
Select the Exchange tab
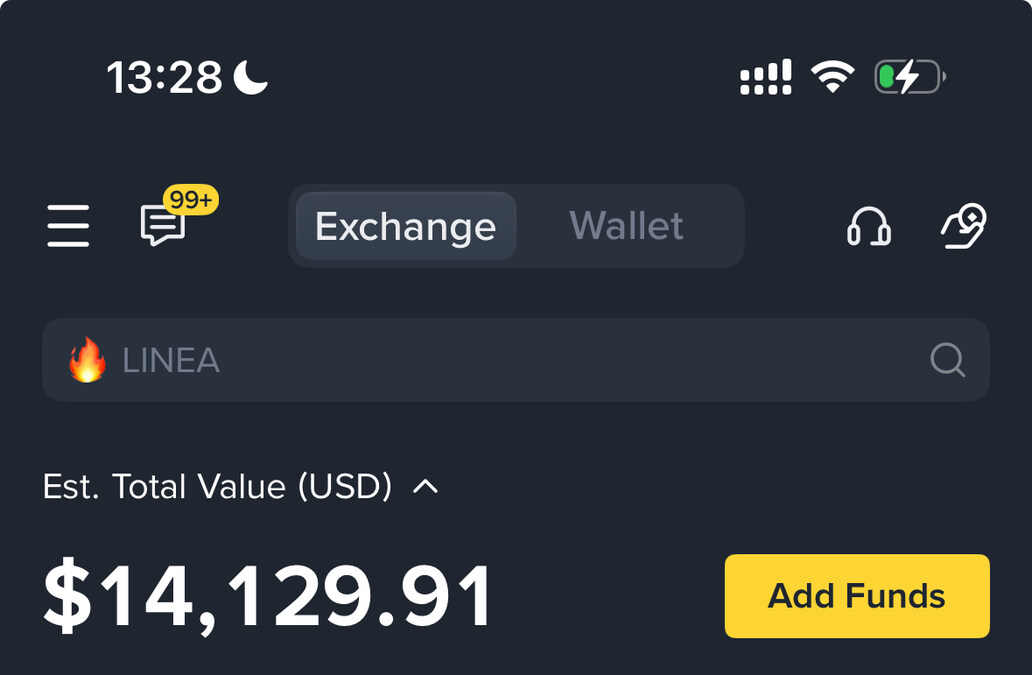[x=405, y=226]
